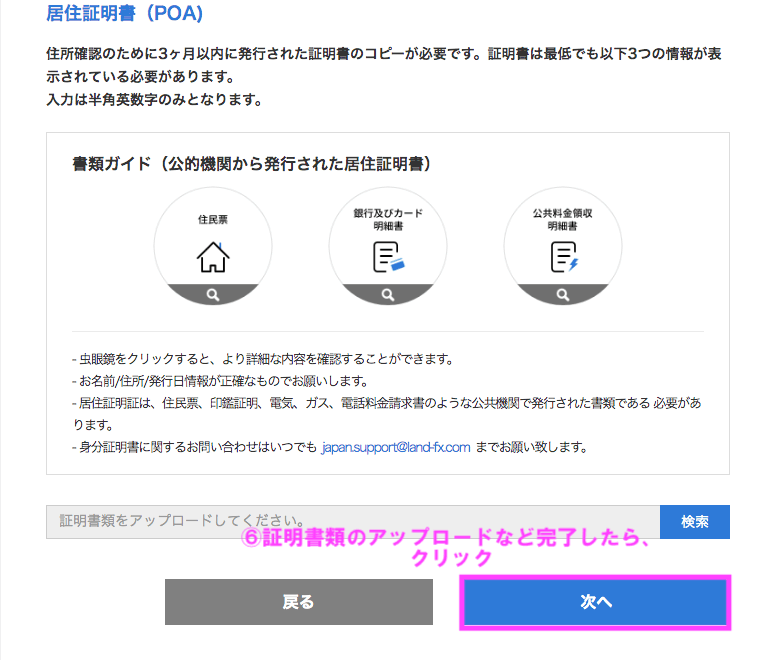Screen dimensions: 770x660
Task: Click the 書類ガイド section heading
Action: click(x=251, y=164)
